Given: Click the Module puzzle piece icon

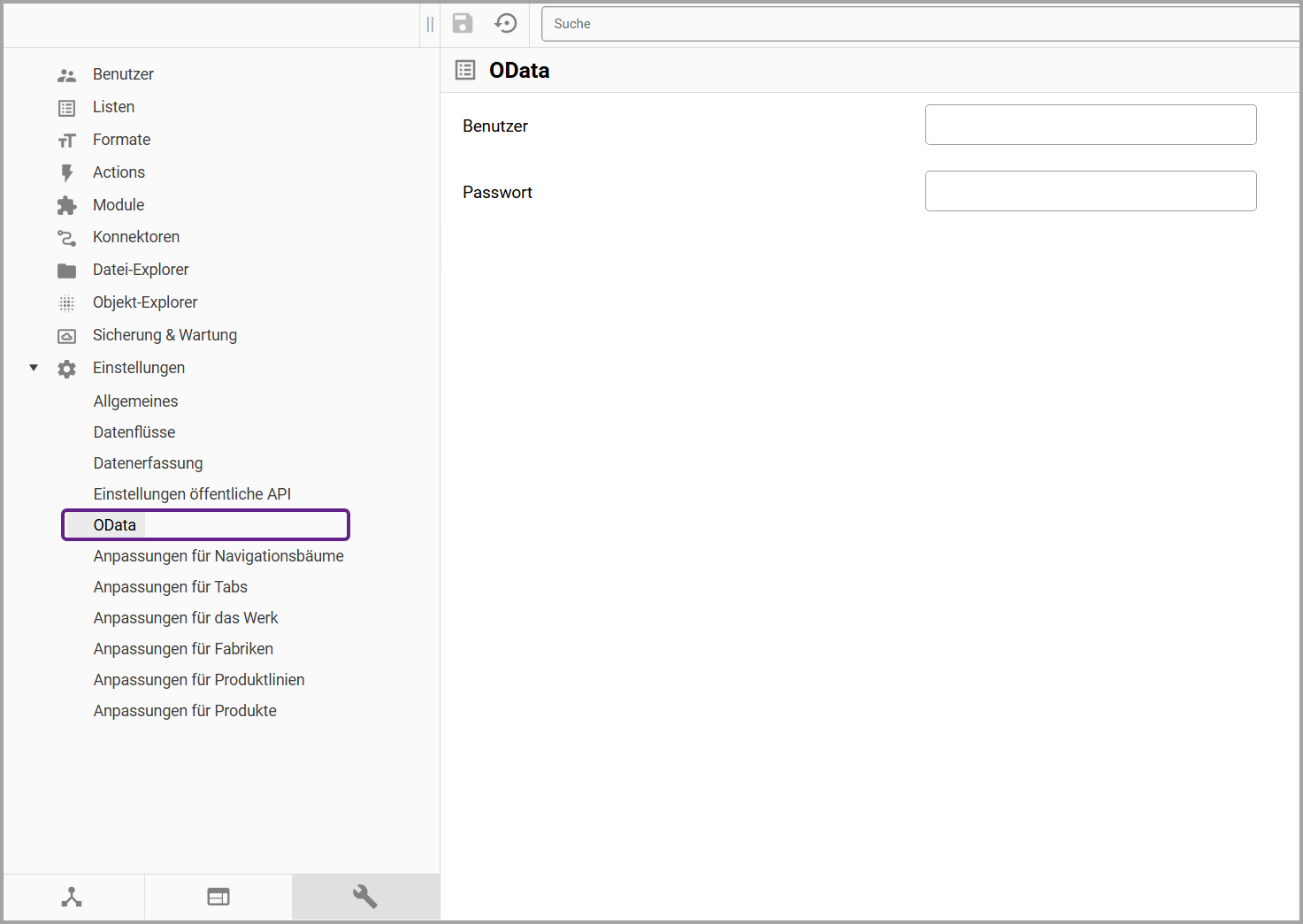Looking at the screenshot, I should 67,205.
